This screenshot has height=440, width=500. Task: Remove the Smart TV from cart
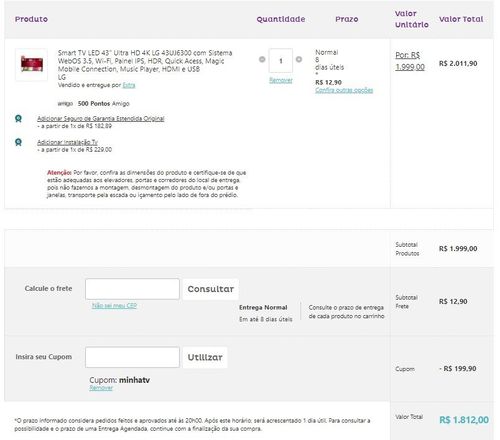tap(281, 80)
